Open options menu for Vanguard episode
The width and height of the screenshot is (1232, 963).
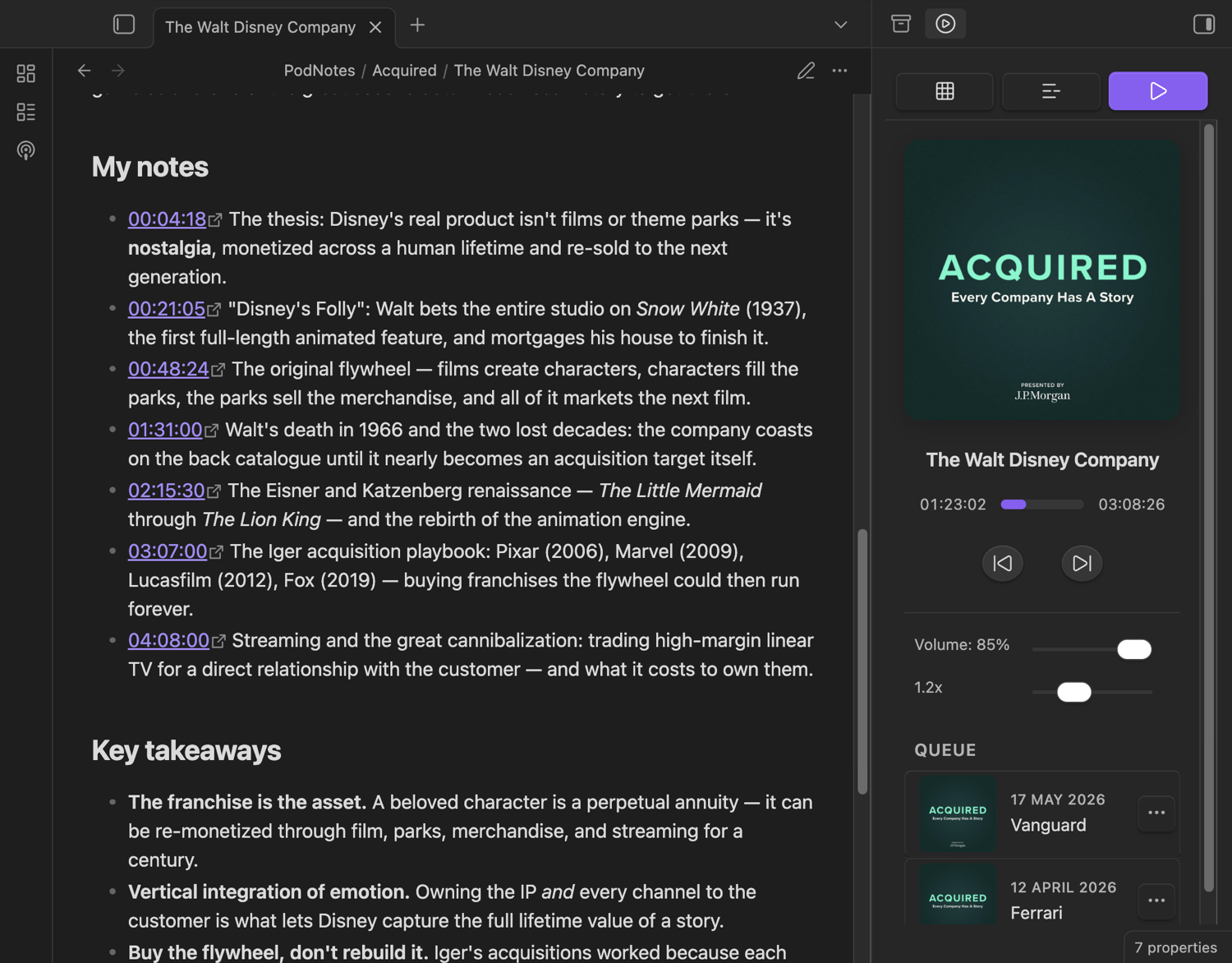click(1156, 813)
